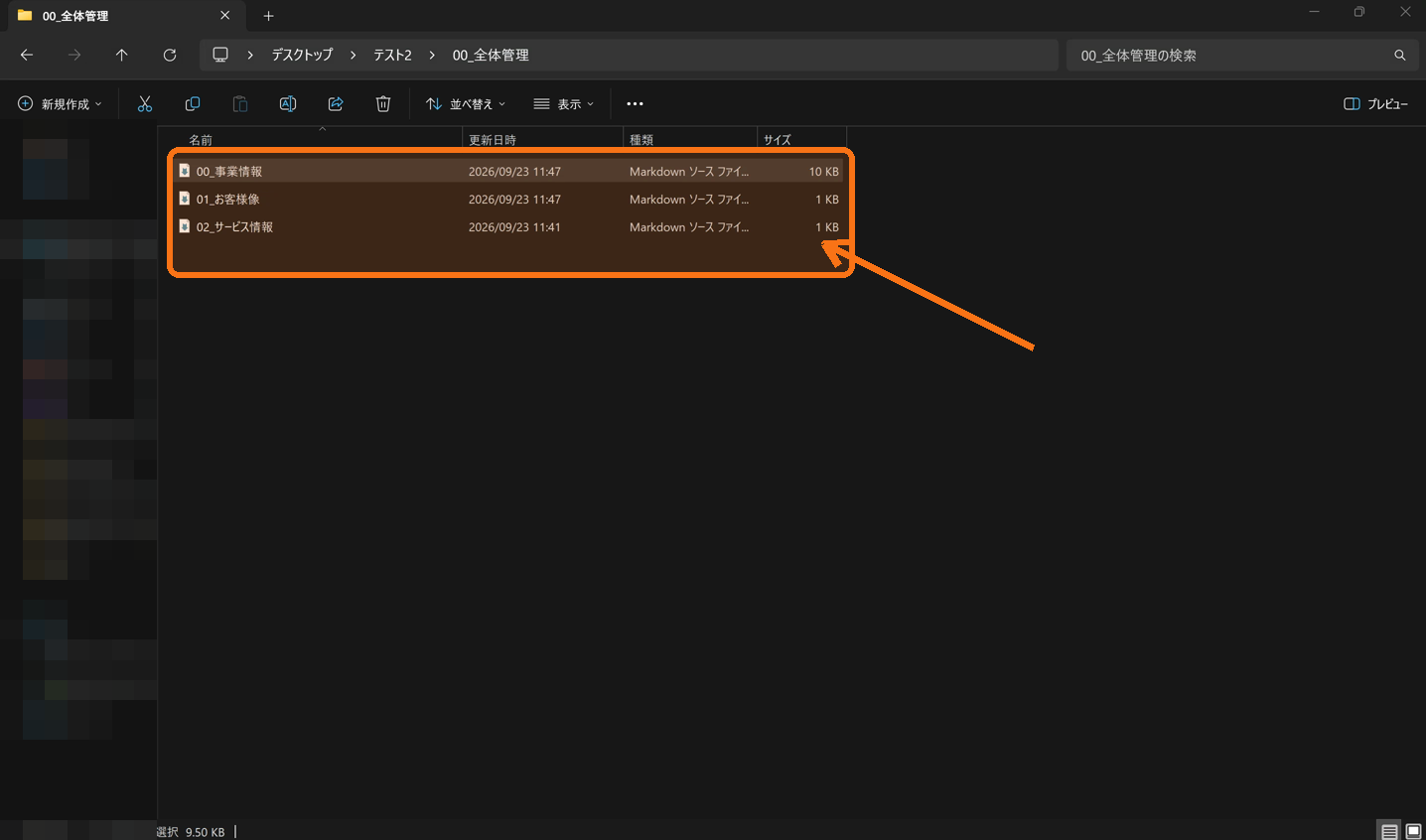Expand chevron after デスクトップ in address bar
Image resolution: width=1426 pixels, height=840 pixels.
pyautogui.click(x=353, y=56)
